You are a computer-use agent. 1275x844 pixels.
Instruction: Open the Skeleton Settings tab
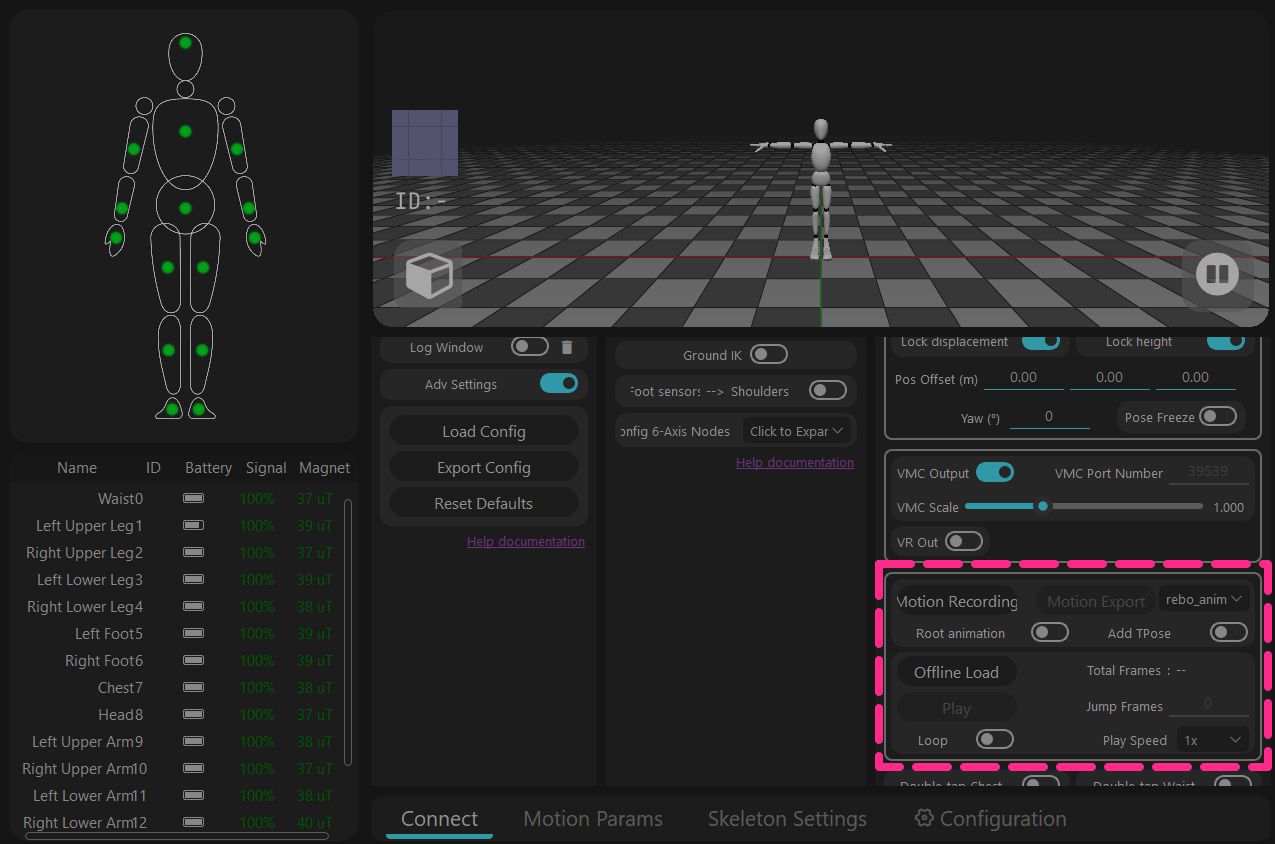(x=787, y=819)
